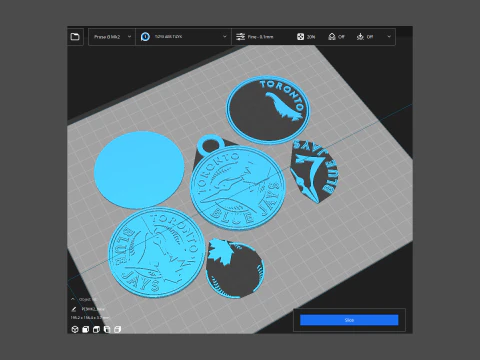Click the 20% infill setting icon
The width and height of the screenshot is (480, 360).
pyautogui.click(x=300, y=37)
